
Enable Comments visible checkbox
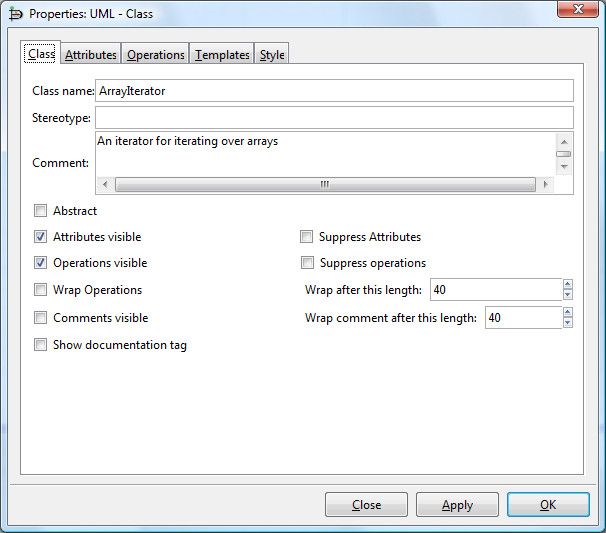pyautogui.click(x=40, y=317)
